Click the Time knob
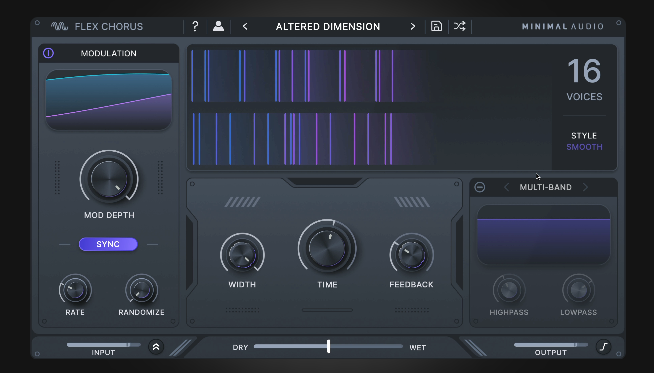Screen dimensions: 654x373 coord(327,248)
